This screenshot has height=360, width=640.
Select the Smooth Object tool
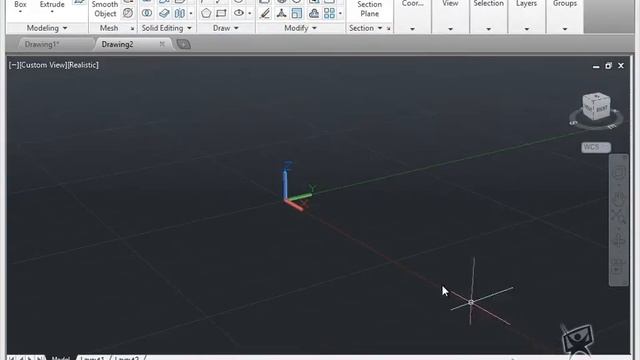coord(105,9)
